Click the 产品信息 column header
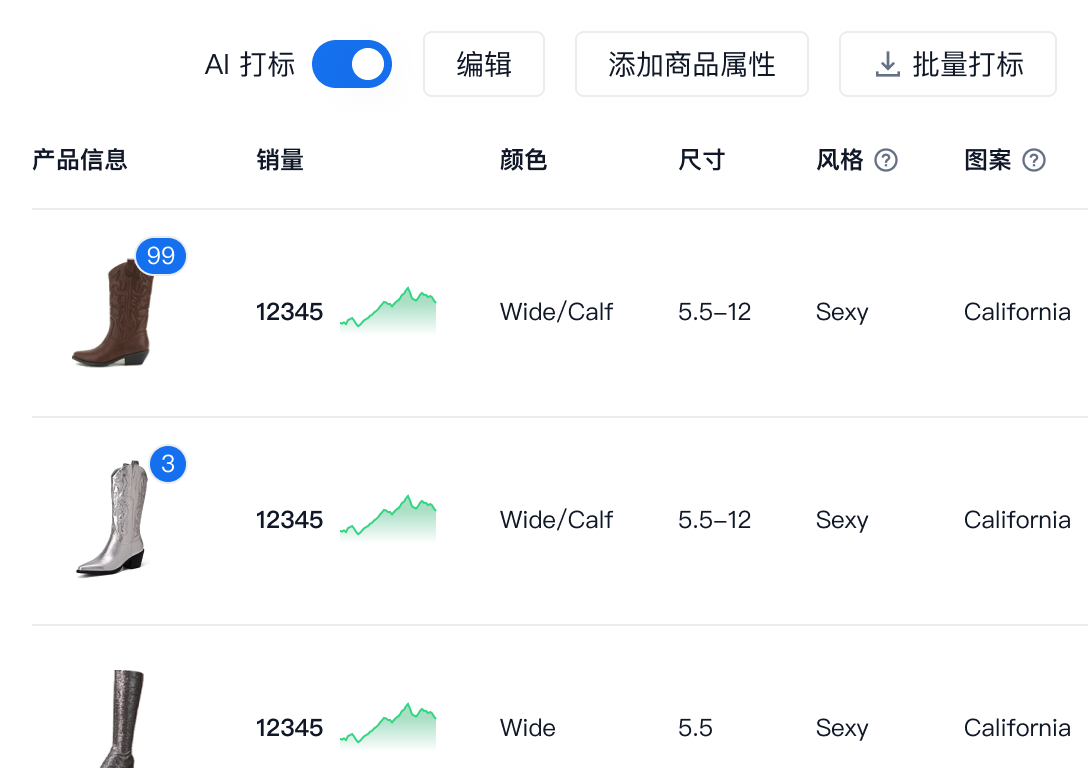Viewport: 1088px width, 768px height. pos(80,160)
